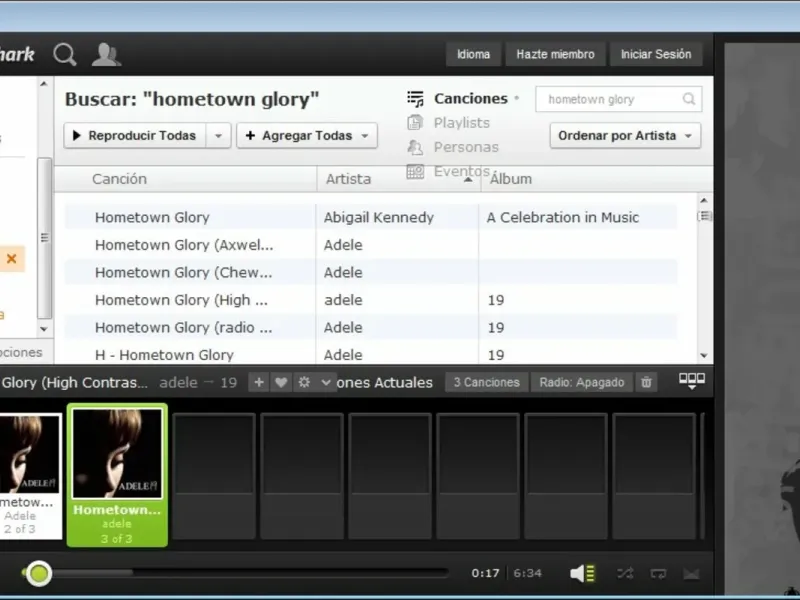Open Reproducir Todas dropdown arrow
The width and height of the screenshot is (800, 600).
click(218, 136)
